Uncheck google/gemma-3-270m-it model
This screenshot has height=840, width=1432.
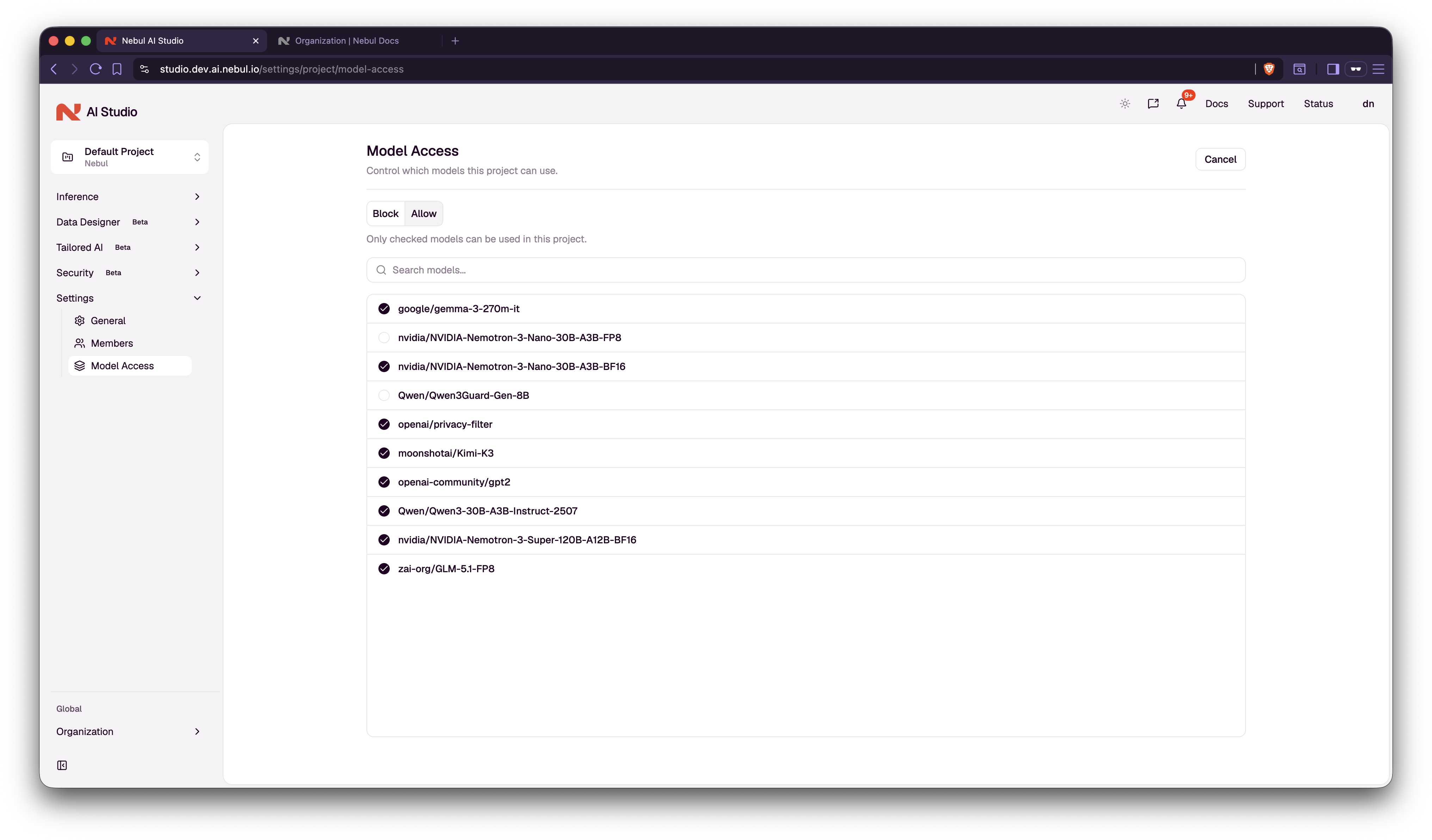[x=384, y=309]
